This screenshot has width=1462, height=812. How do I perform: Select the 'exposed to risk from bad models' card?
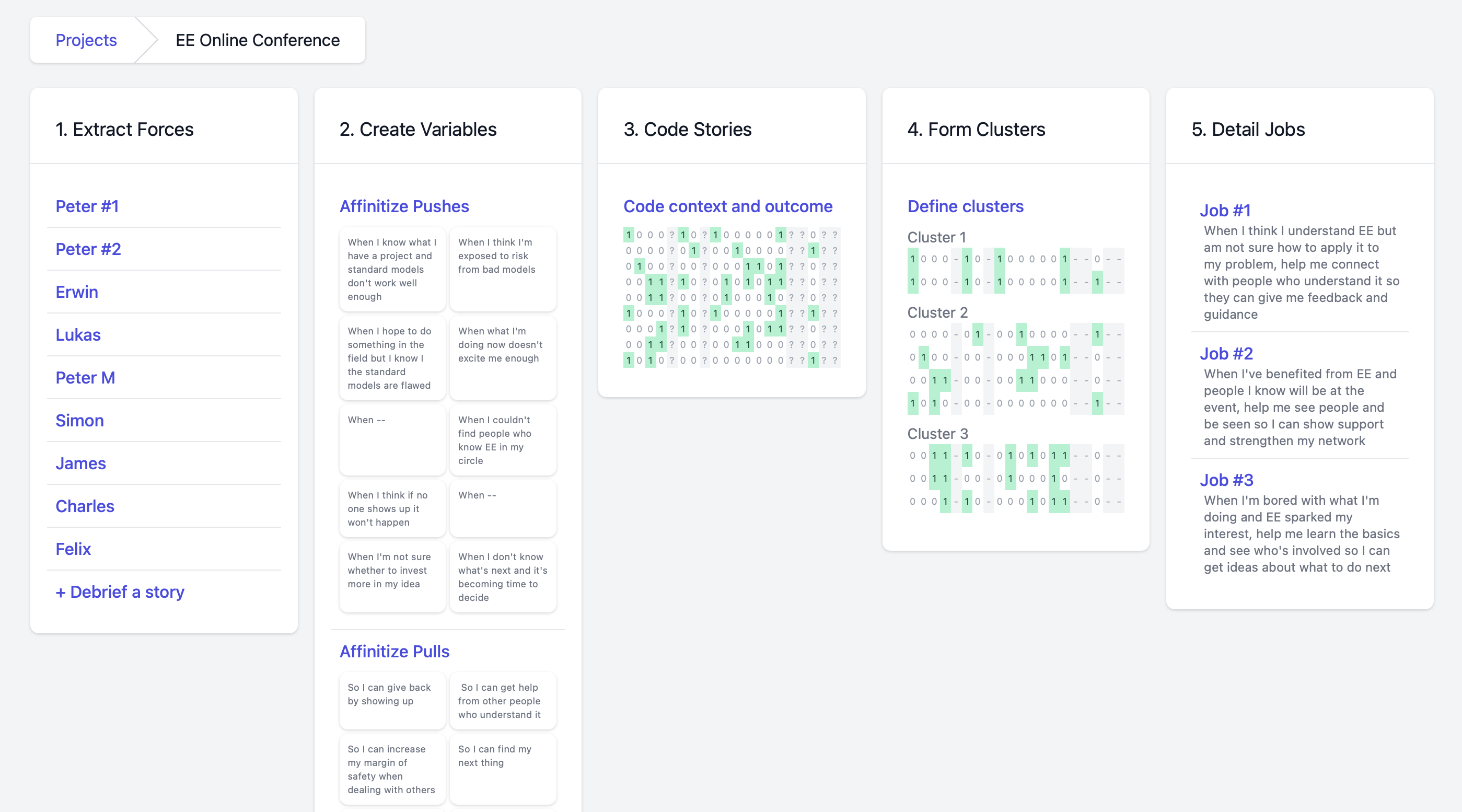point(502,269)
